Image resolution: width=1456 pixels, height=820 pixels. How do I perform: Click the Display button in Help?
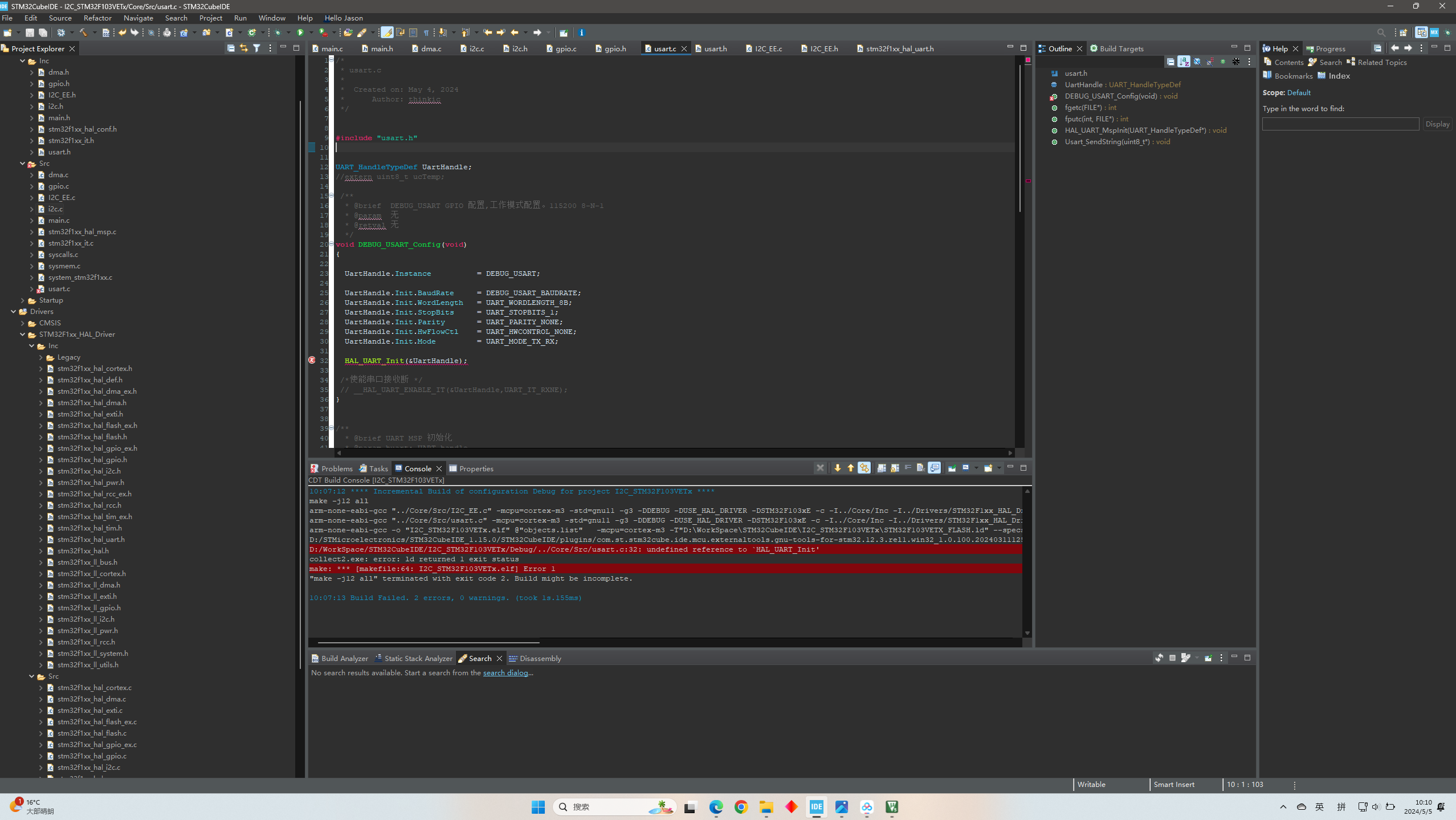[x=1437, y=124]
